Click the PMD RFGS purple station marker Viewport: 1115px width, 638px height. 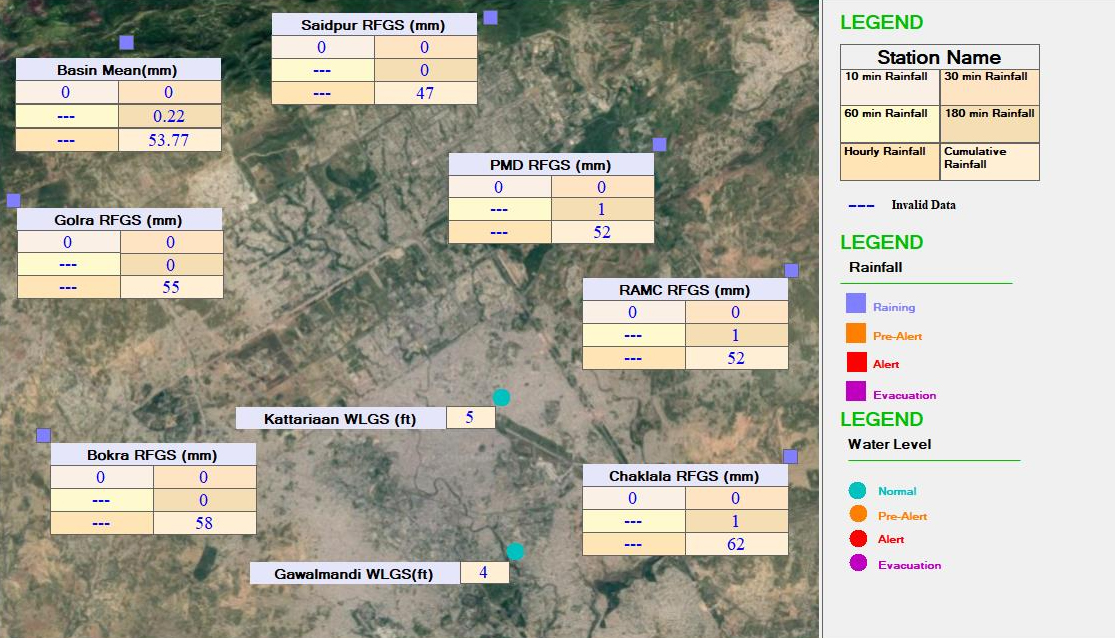pos(659,144)
